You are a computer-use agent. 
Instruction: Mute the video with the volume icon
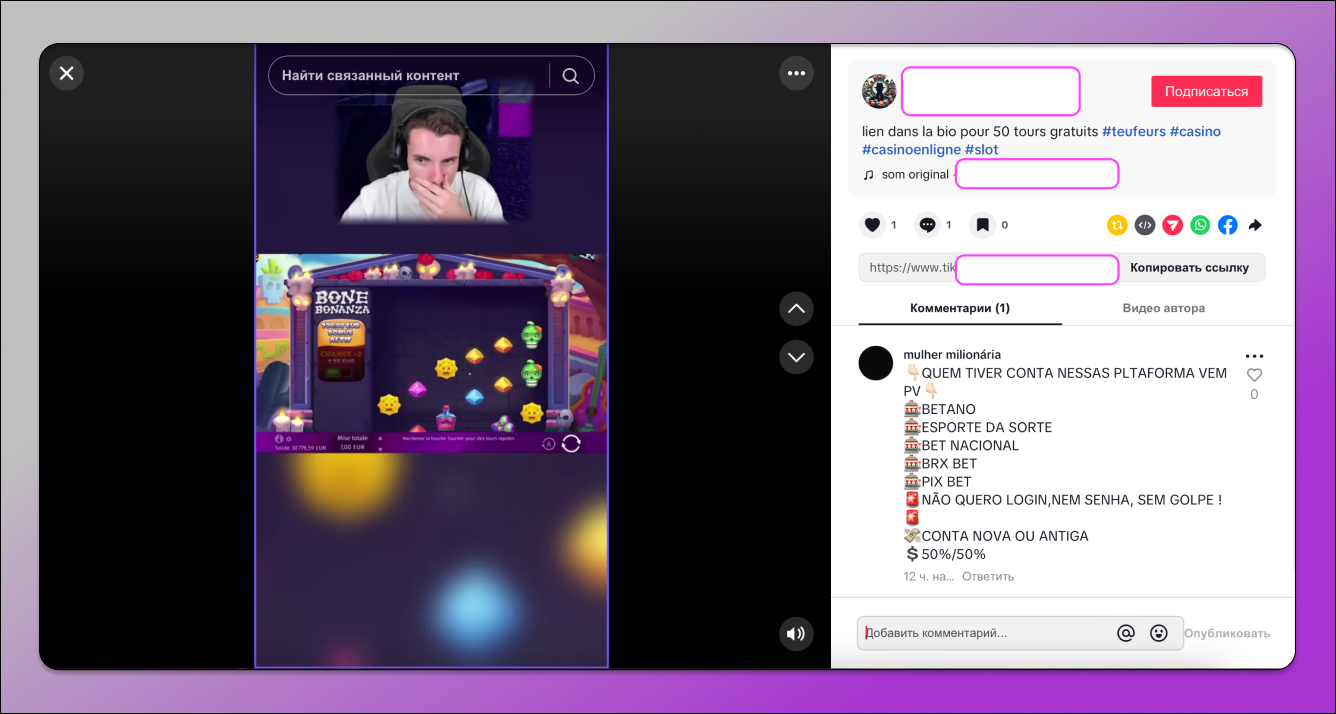796,633
